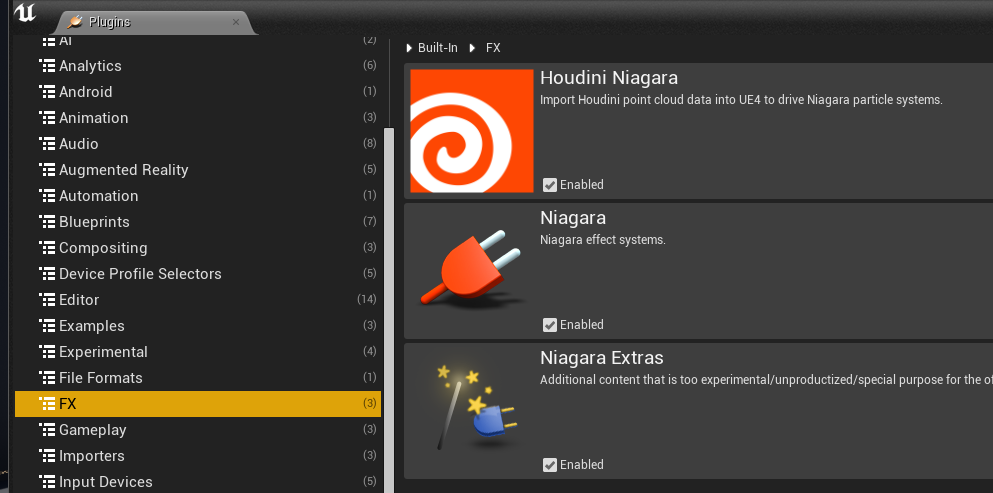Screen dimensions: 993x493
Task: Open the Blueprints category
Action: (x=198, y=222)
